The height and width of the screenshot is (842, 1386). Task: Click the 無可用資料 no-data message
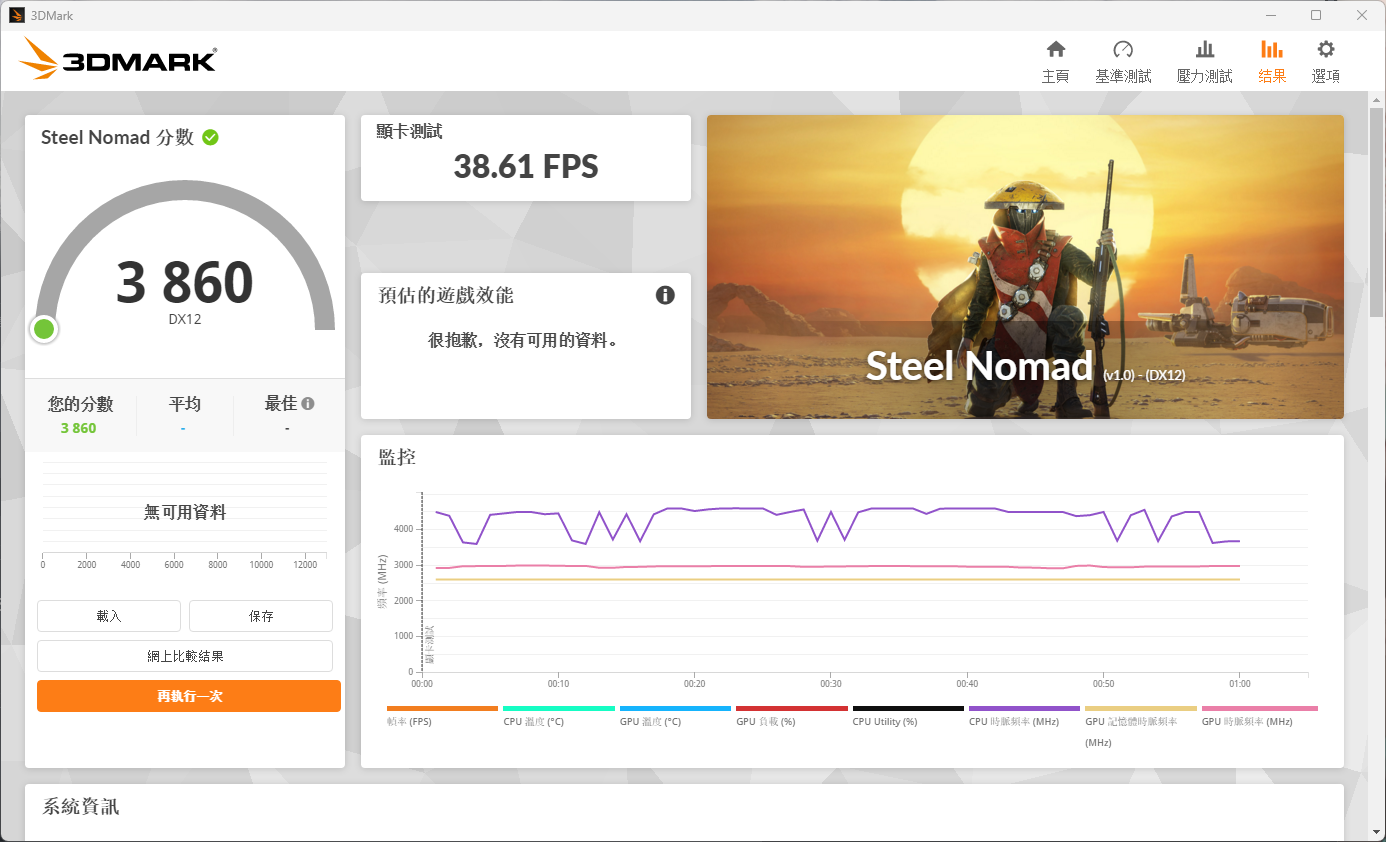click(185, 512)
